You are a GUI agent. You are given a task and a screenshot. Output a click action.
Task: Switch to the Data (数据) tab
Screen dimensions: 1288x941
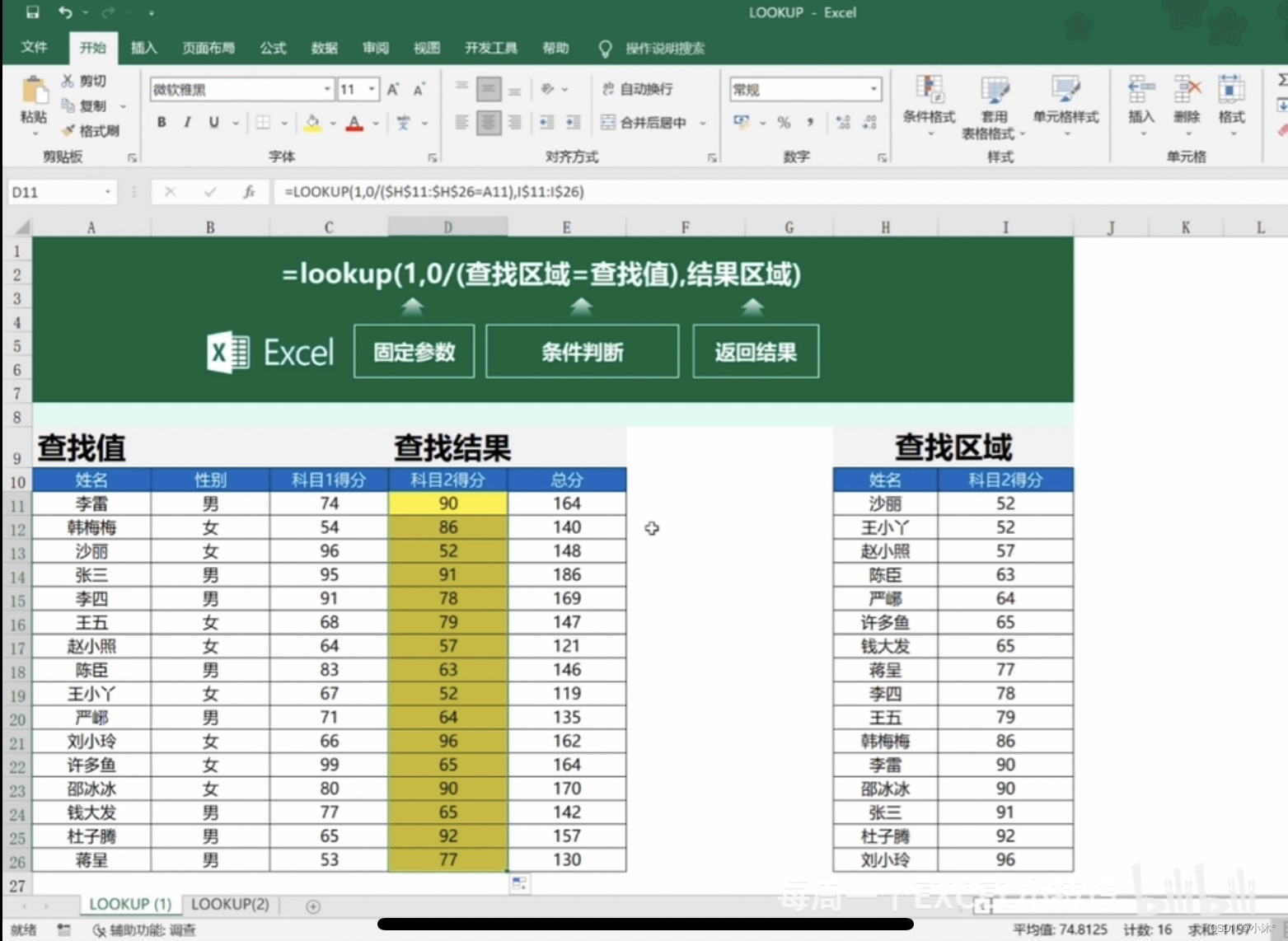click(324, 48)
